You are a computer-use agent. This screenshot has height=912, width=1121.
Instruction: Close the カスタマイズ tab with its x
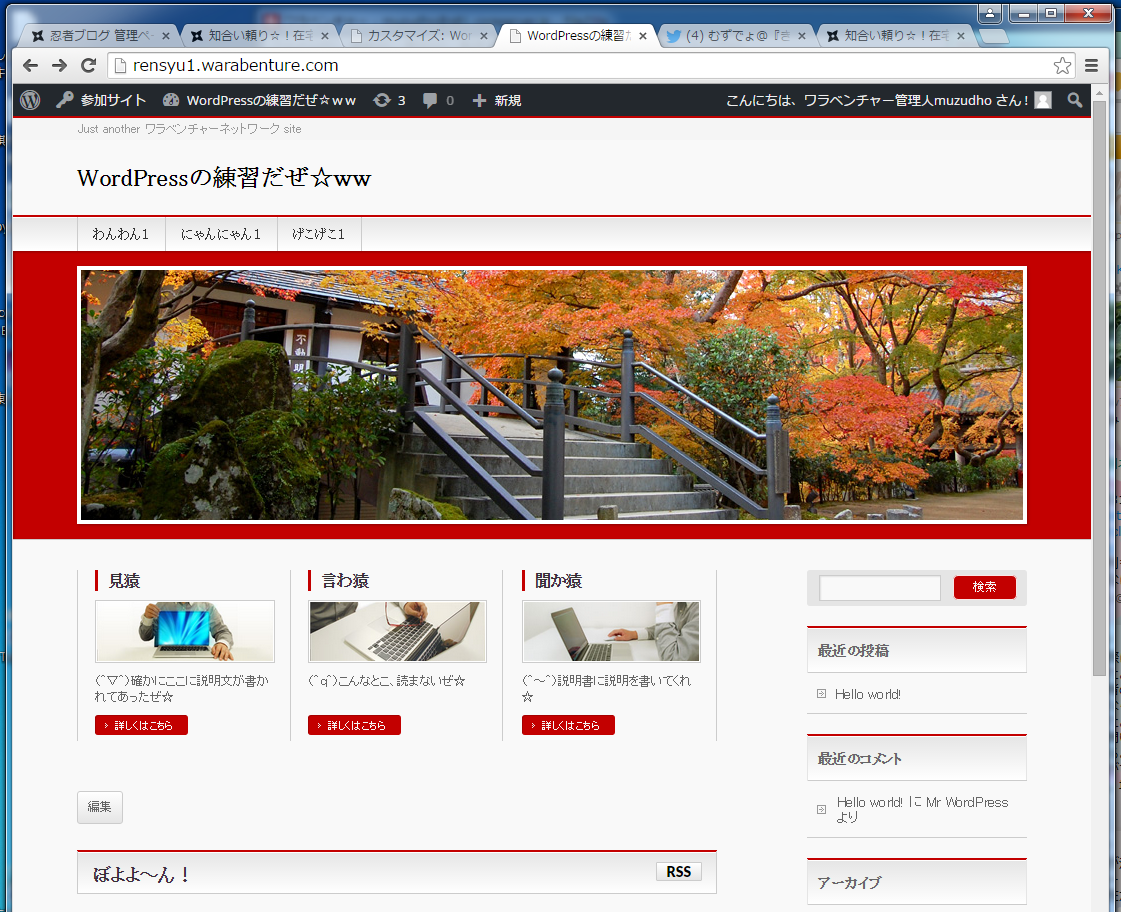point(484,36)
